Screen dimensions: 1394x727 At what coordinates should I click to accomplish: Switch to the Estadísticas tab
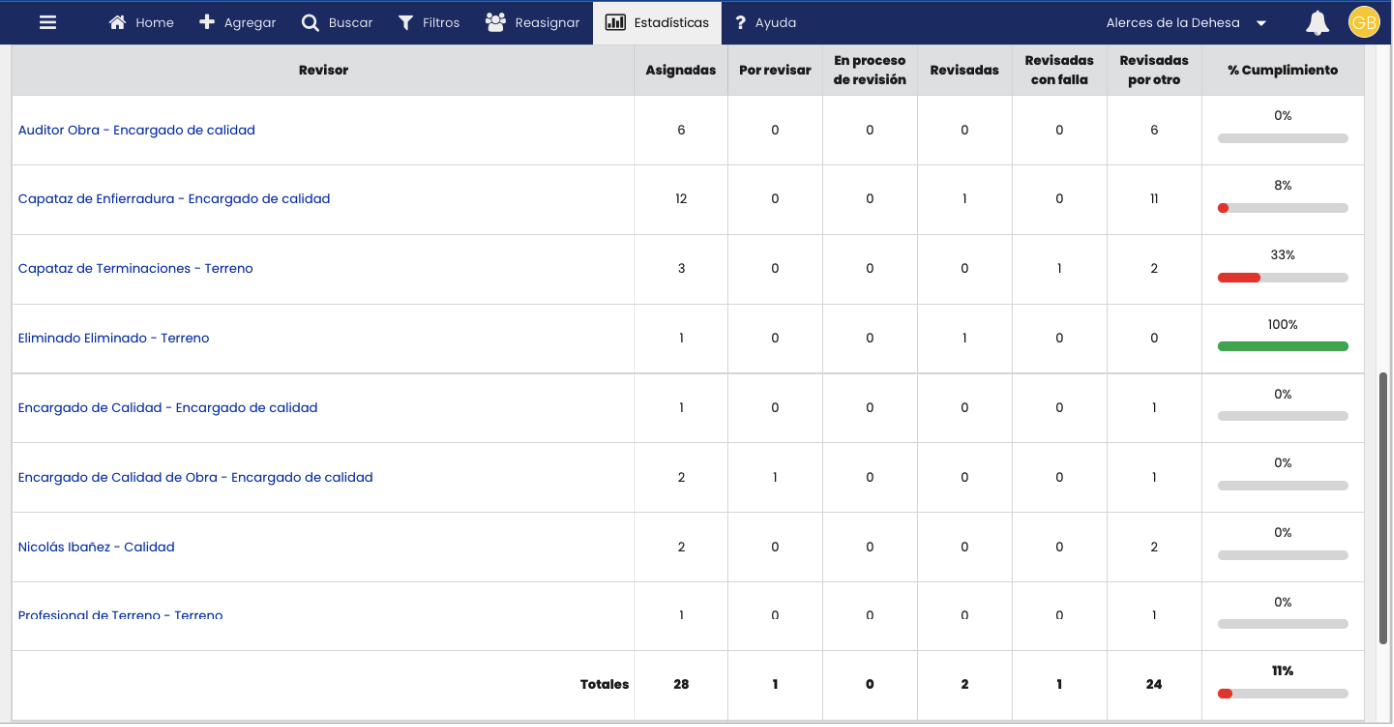pyautogui.click(x=657, y=22)
